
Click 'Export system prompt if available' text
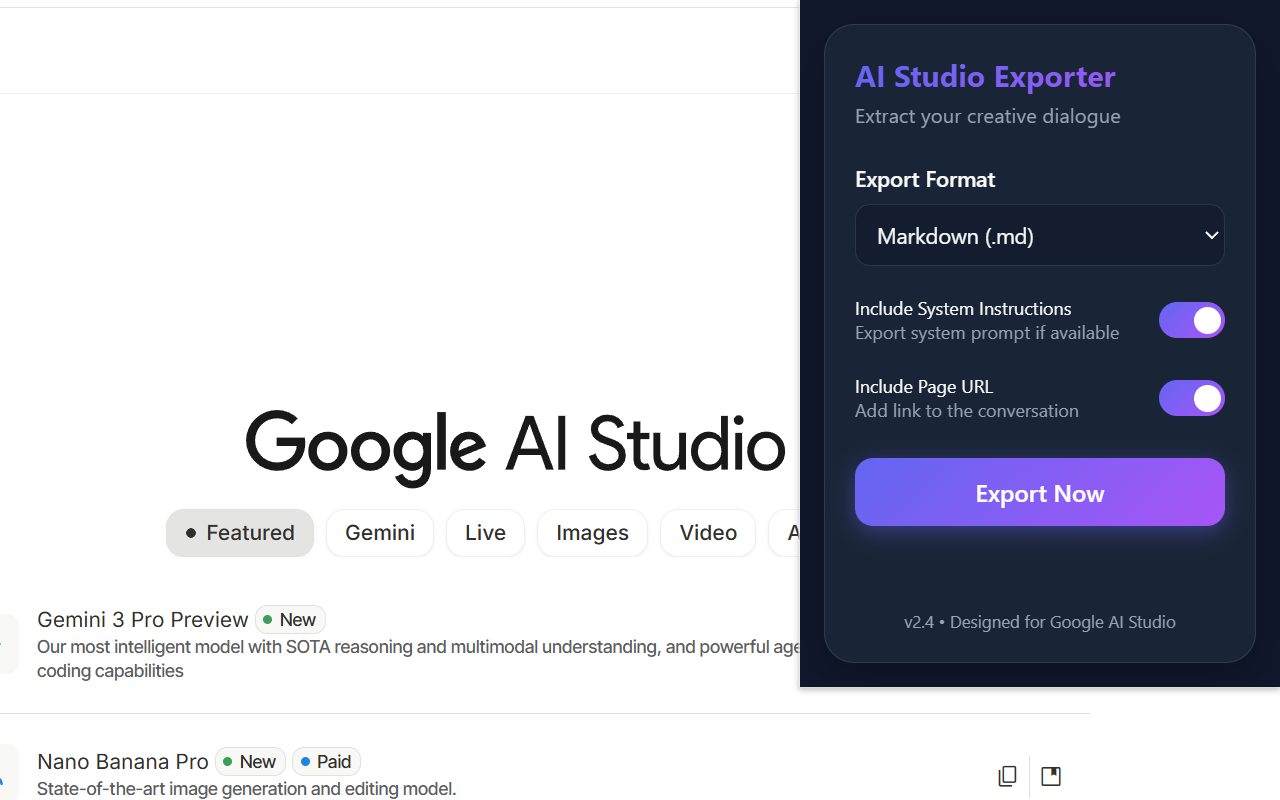(987, 333)
